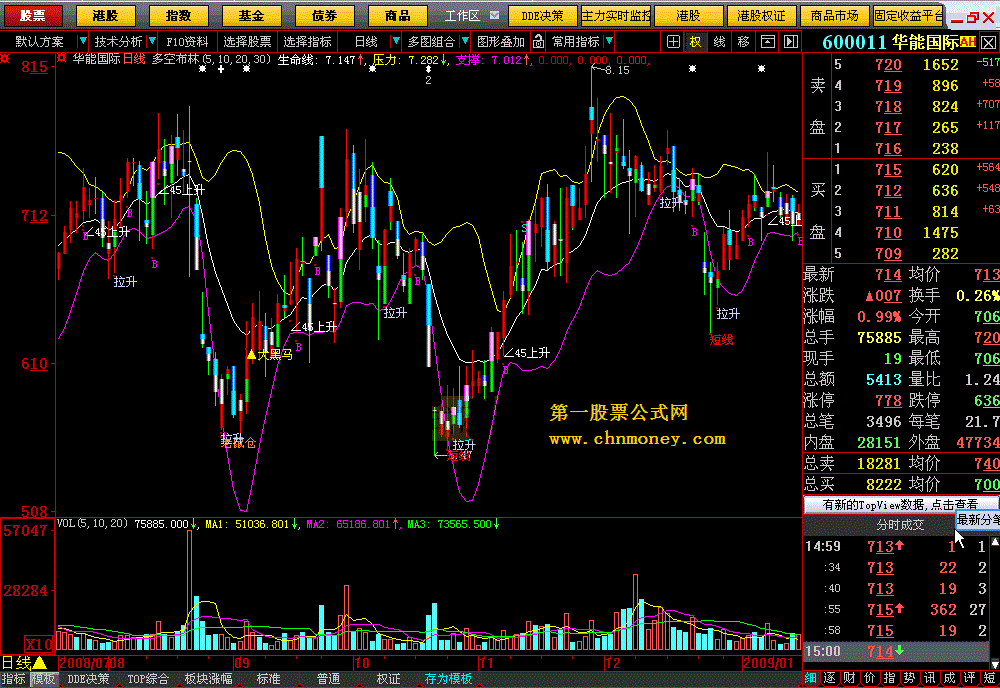Select the 成 constituents round tab

[949, 678]
